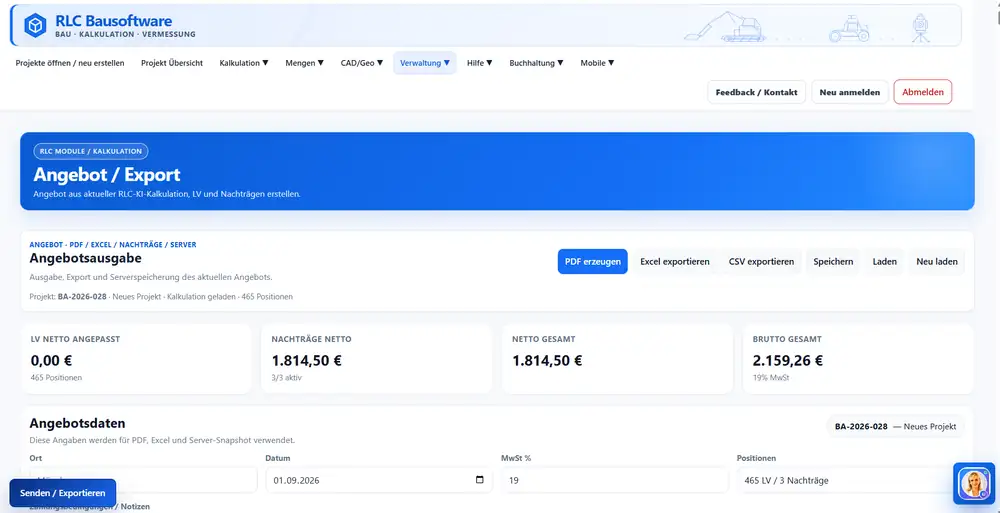1000x513 pixels.
Task: Click the Senden / Exportieren button
Action: (x=62, y=493)
